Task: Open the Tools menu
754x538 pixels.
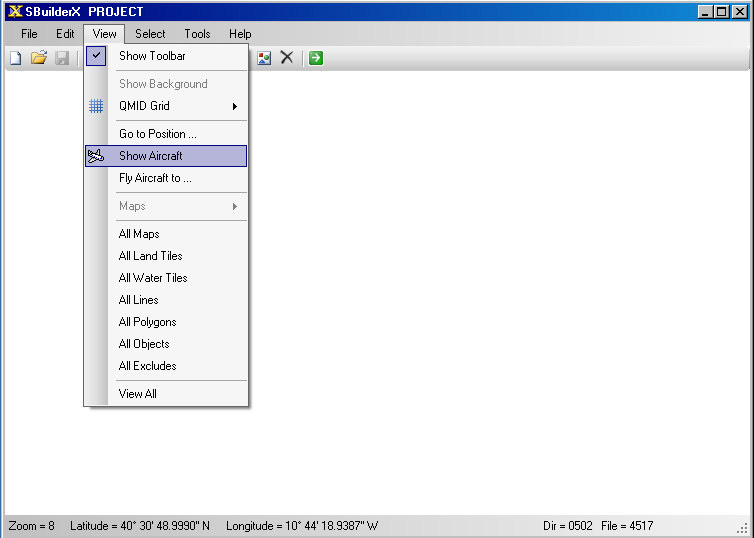Action: (x=197, y=34)
